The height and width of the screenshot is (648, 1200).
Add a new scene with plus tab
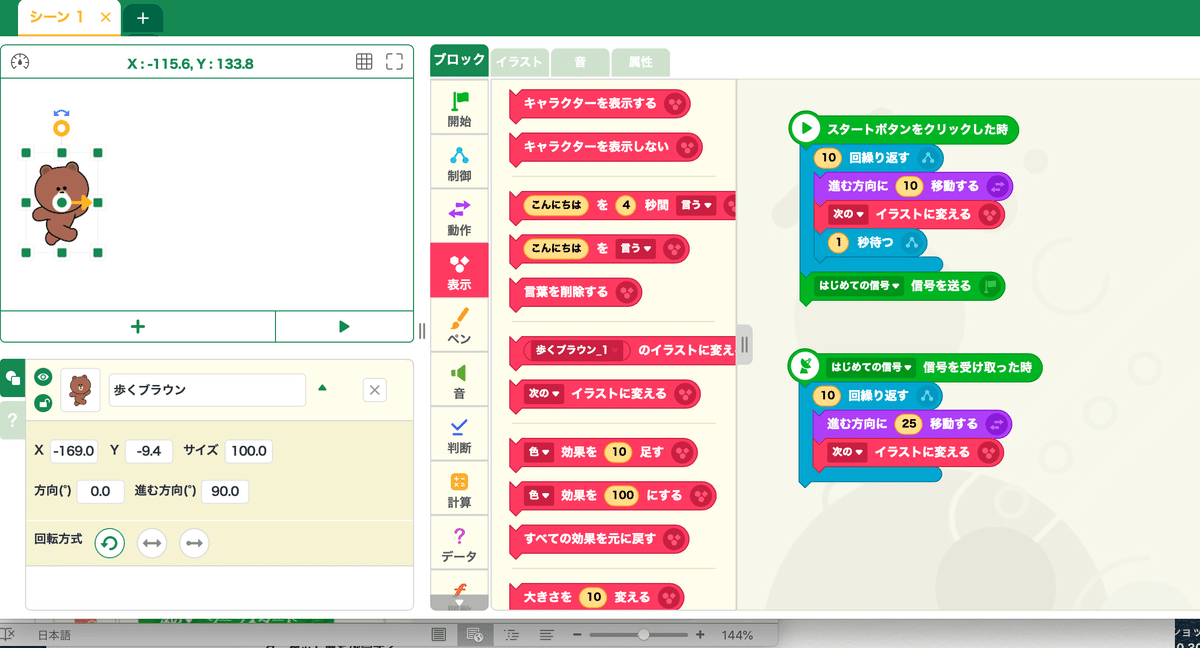143,18
